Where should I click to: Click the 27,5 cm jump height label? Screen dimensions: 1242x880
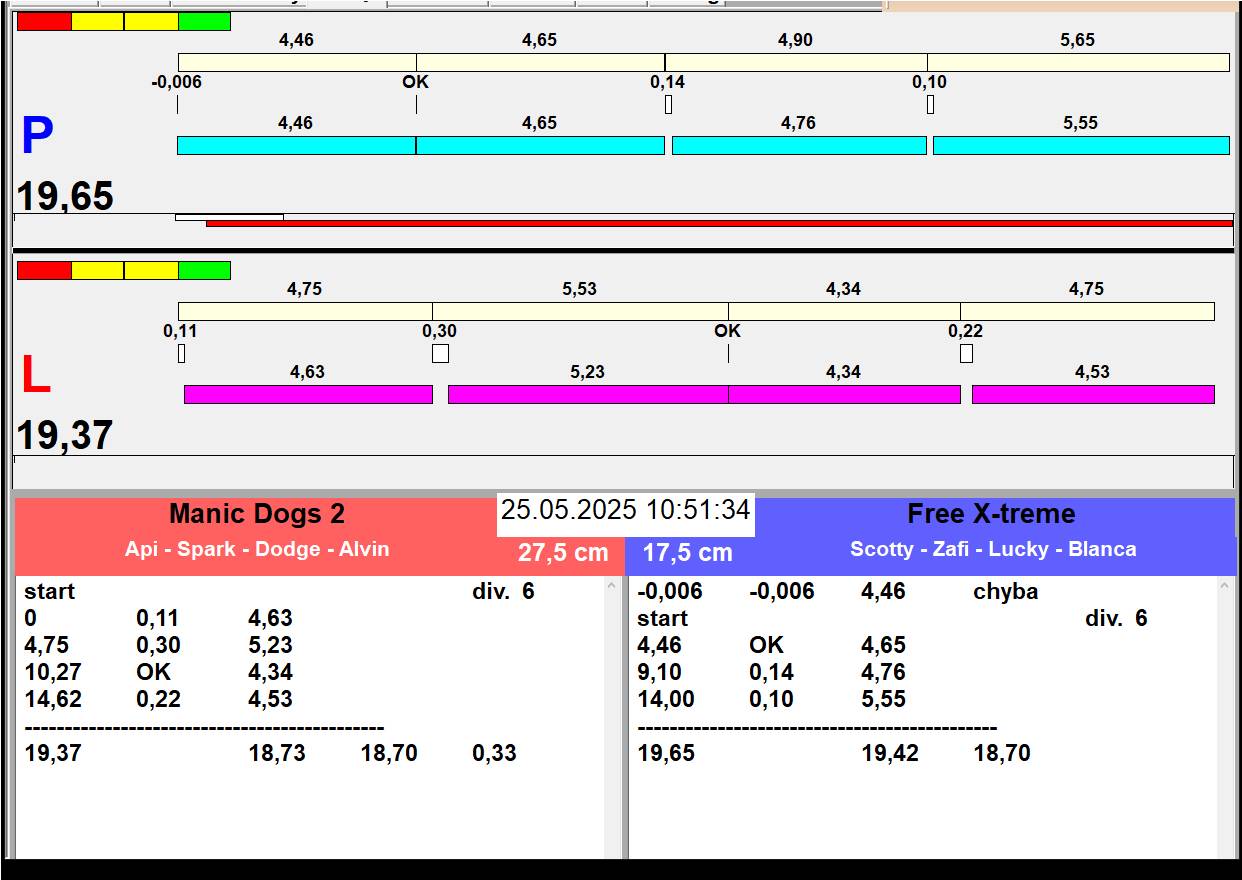point(563,553)
